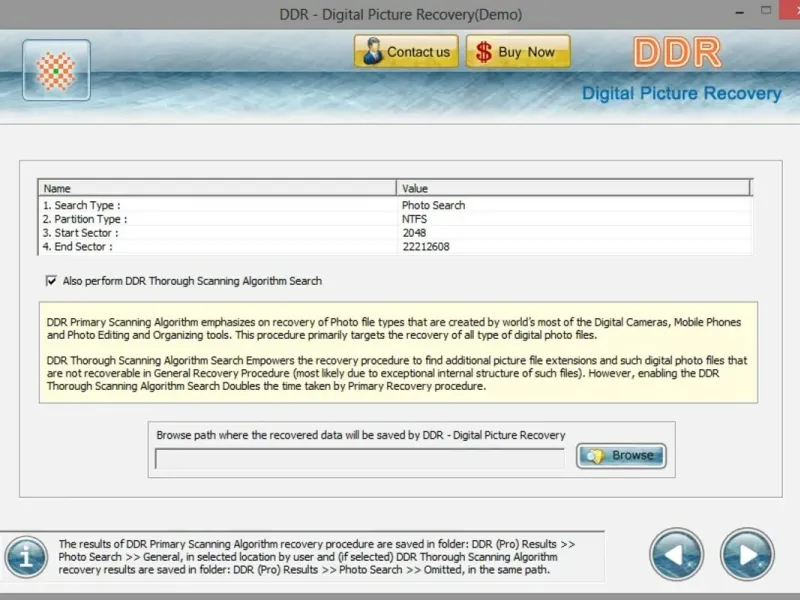Screen dimensions: 800x600
Task: Select the '4. End Sector :' row
Action: pos(395,246)
